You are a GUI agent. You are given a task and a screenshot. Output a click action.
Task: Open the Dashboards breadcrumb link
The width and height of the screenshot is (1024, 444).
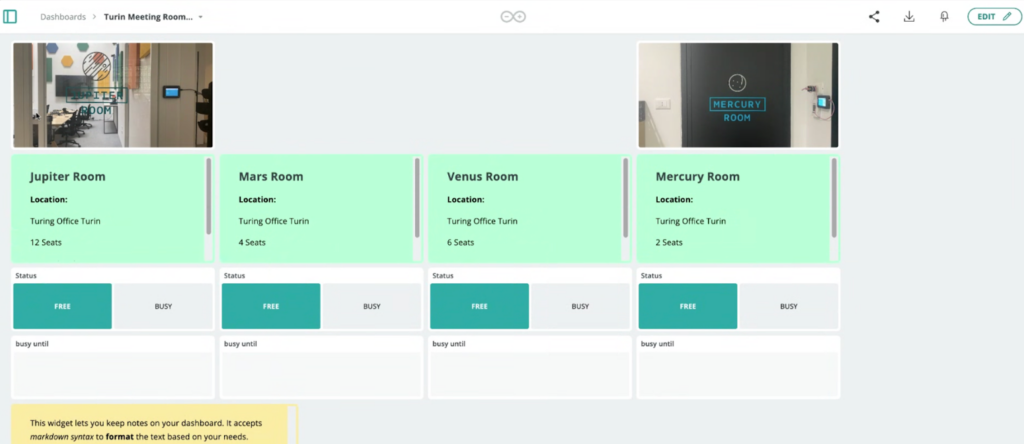point(63,17)
